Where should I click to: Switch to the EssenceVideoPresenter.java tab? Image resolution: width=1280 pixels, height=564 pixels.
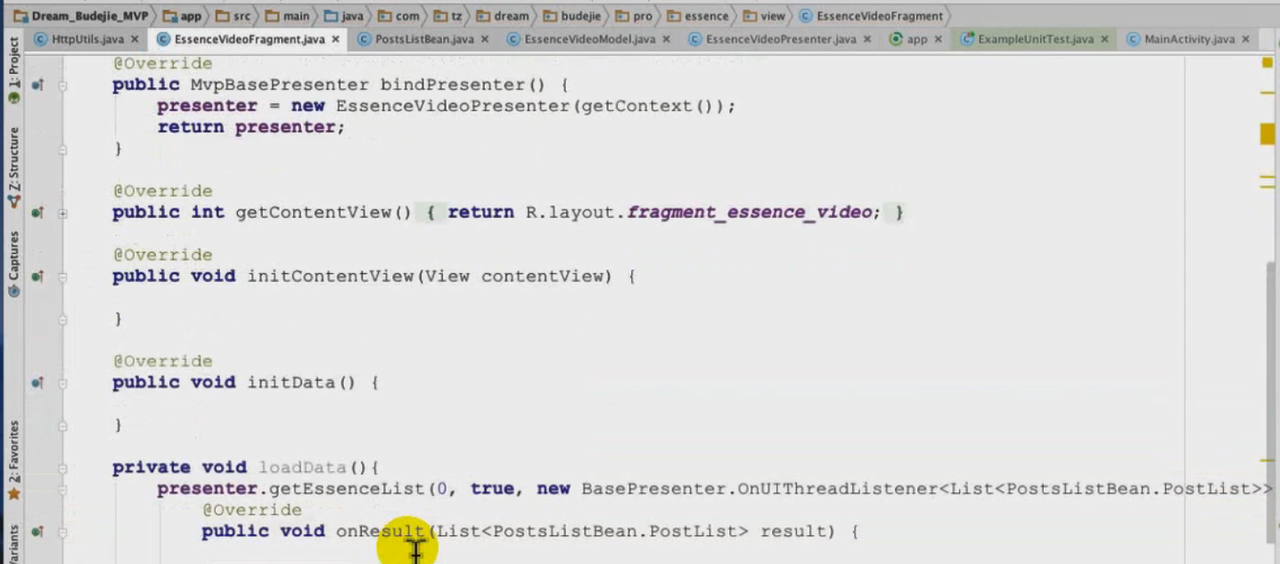[x=781, y=39]
